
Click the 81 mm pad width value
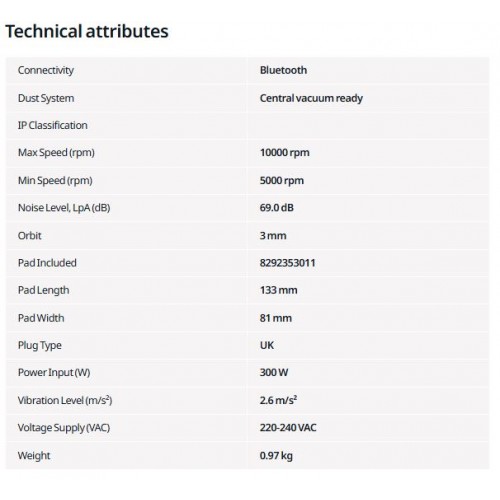(276, 318)
